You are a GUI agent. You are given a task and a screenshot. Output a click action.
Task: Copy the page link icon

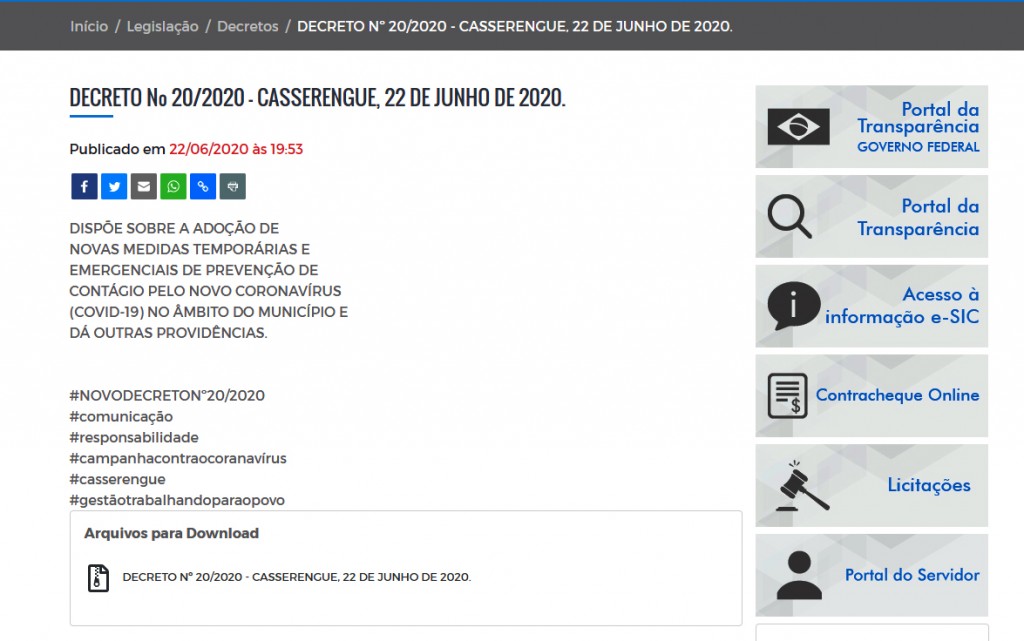(203, 187)
